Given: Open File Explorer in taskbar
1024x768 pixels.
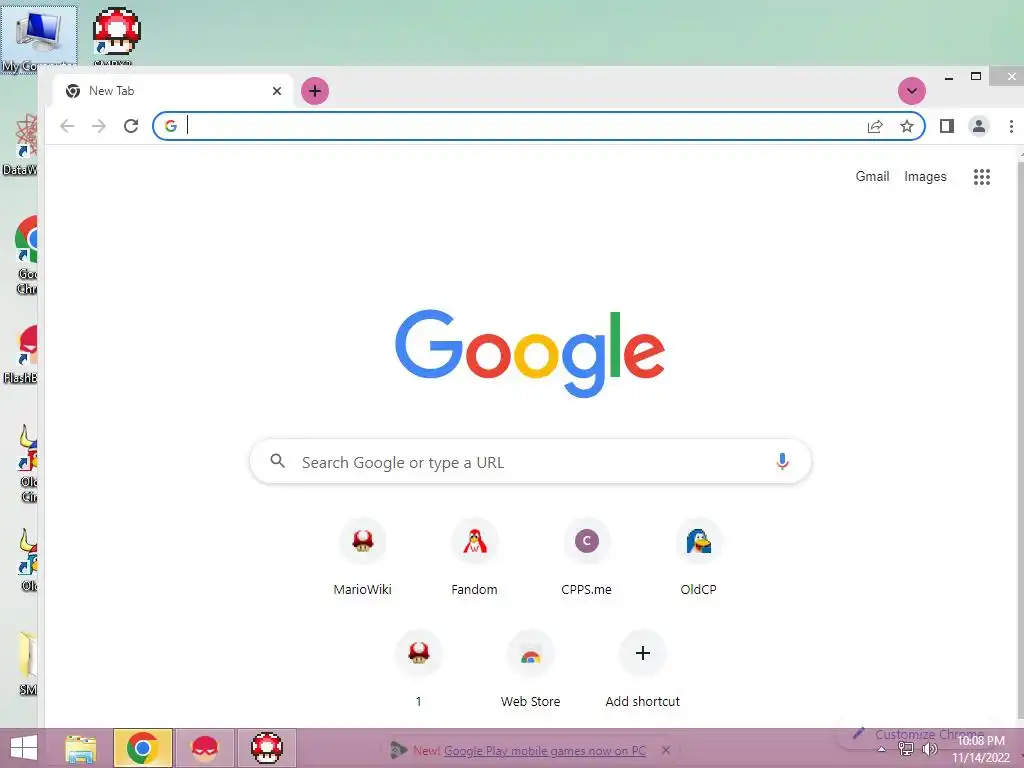Looking at the screenshot, I should 81,748.
